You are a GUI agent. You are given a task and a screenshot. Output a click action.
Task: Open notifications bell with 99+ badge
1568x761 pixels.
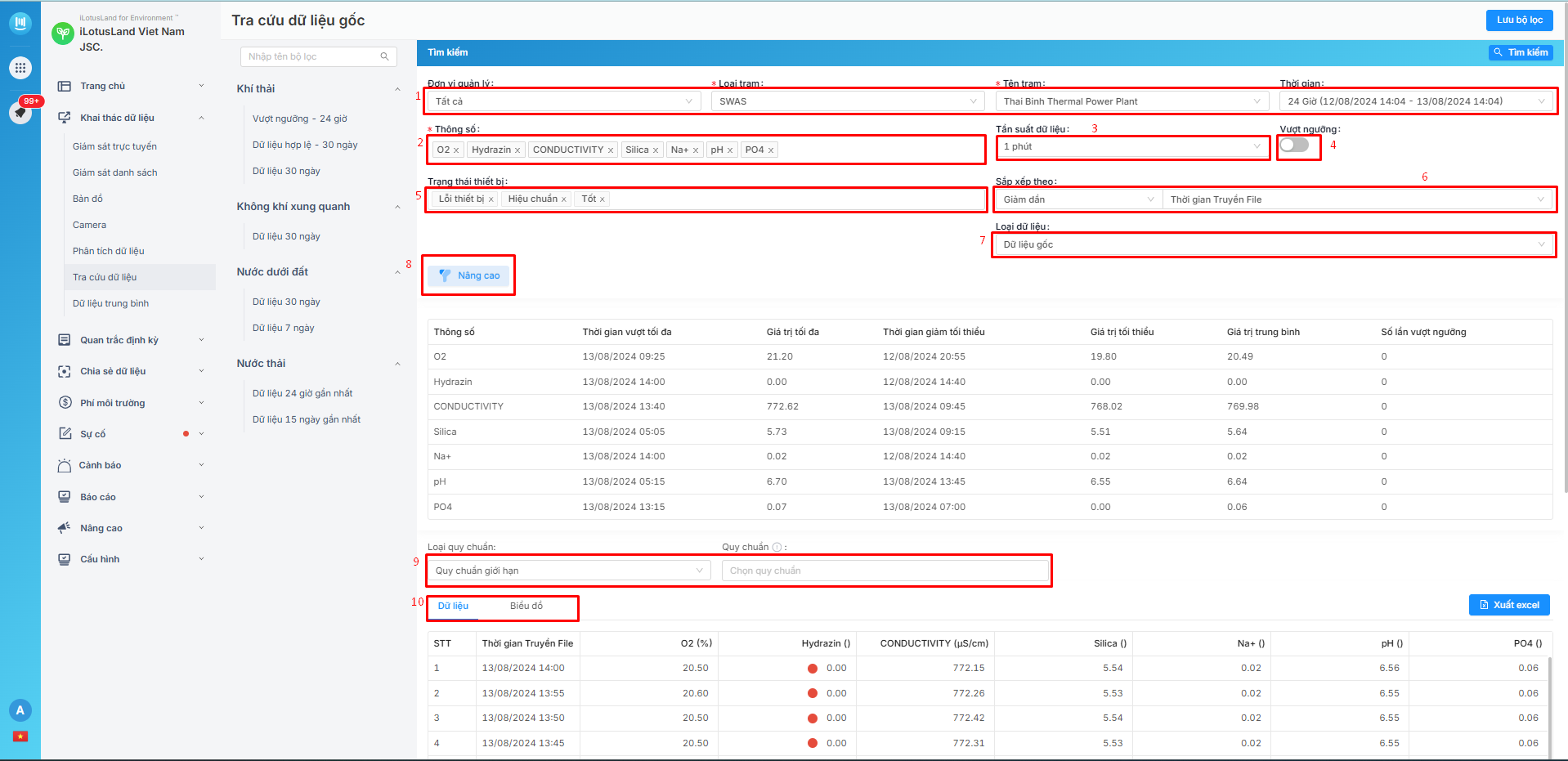pos(20,112)
